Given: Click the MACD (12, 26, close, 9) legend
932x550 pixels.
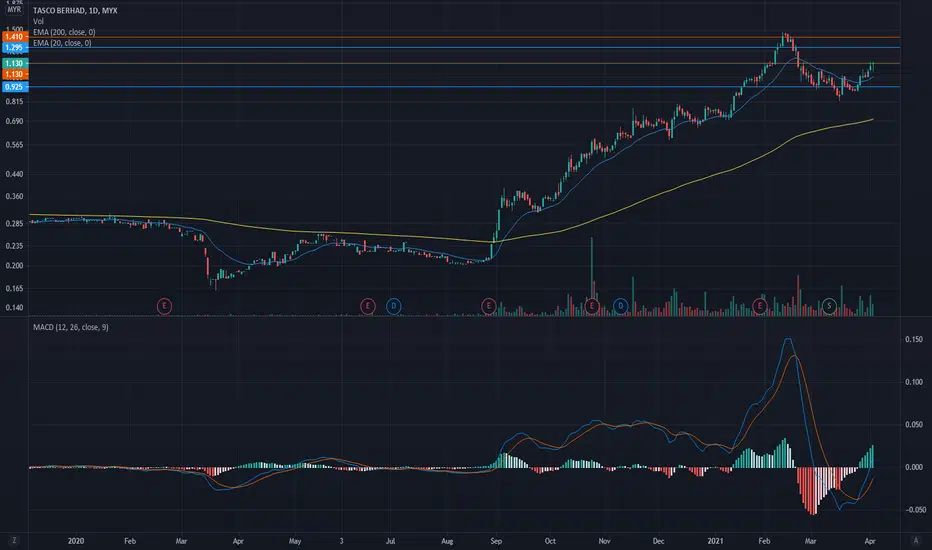Looking at the screenshot, I should (x=71, y=327).
